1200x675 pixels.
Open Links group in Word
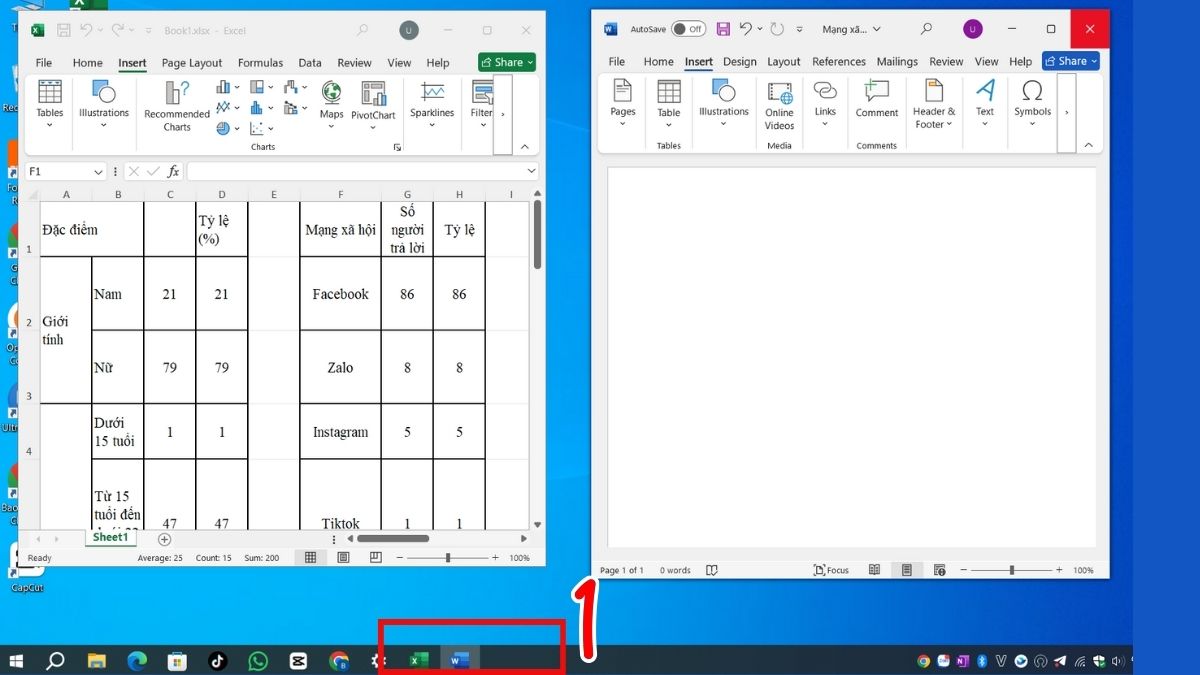pos(825,104)
